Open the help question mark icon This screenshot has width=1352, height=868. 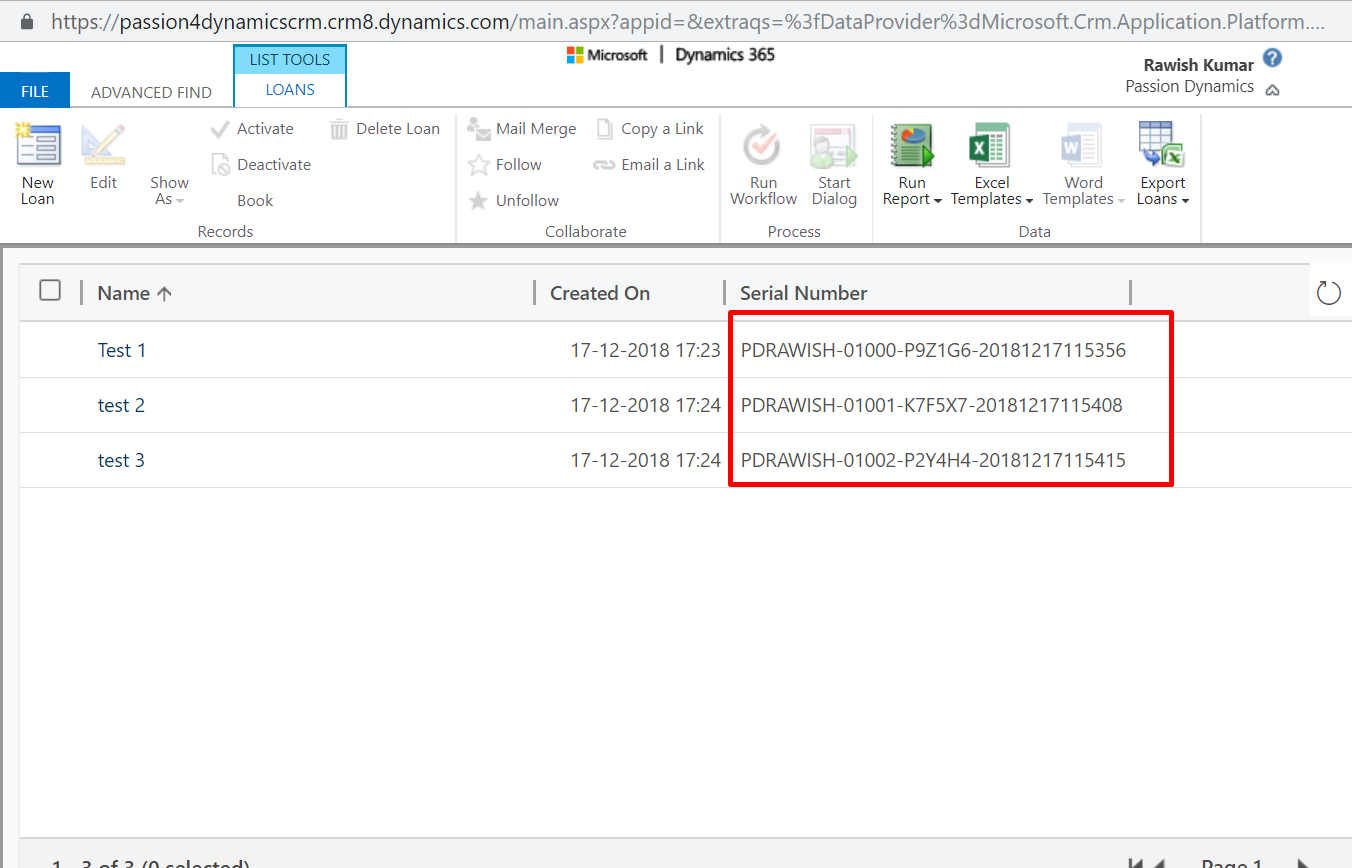[1272, 58]
